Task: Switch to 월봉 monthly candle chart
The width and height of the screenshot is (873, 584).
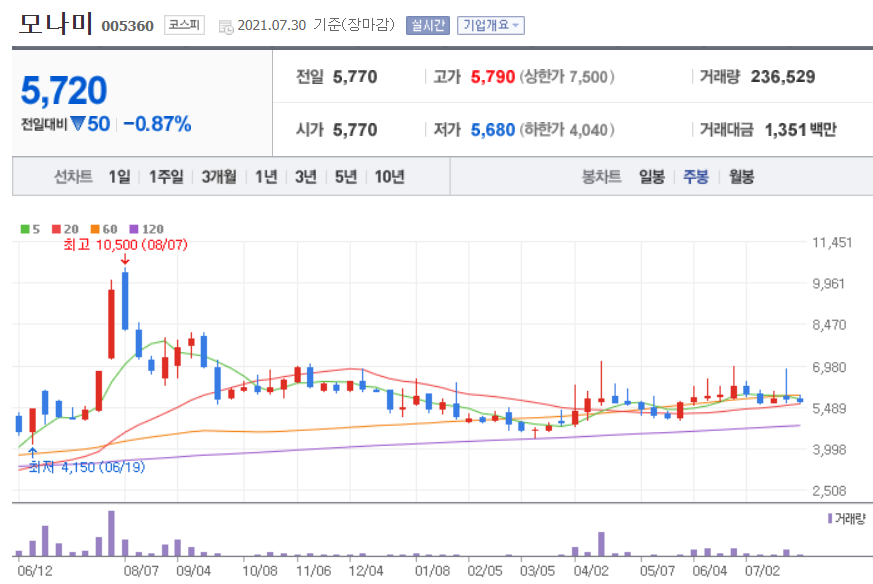Action: pyautogui.click(x=742, y=177)
